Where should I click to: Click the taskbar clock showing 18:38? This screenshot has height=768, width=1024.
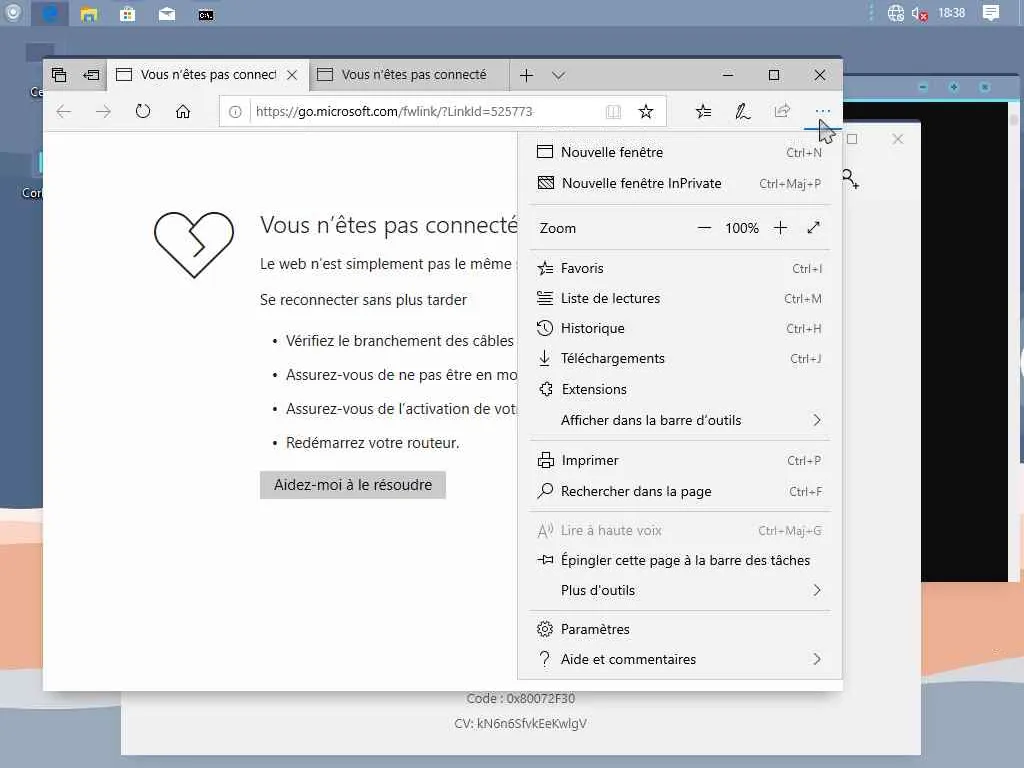coord(952,13)
